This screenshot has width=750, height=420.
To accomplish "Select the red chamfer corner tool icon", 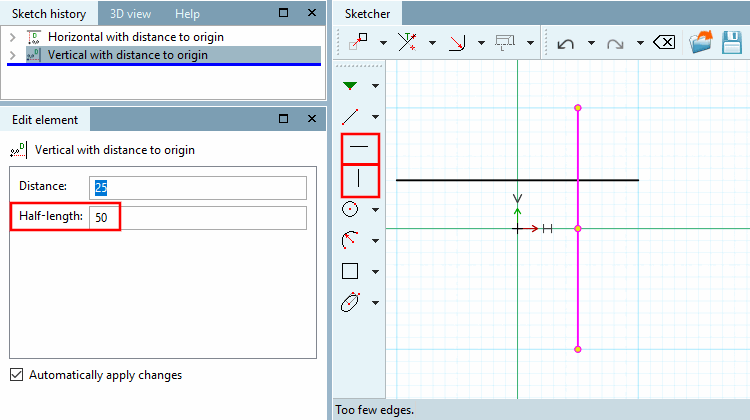I will pos(456,43).
